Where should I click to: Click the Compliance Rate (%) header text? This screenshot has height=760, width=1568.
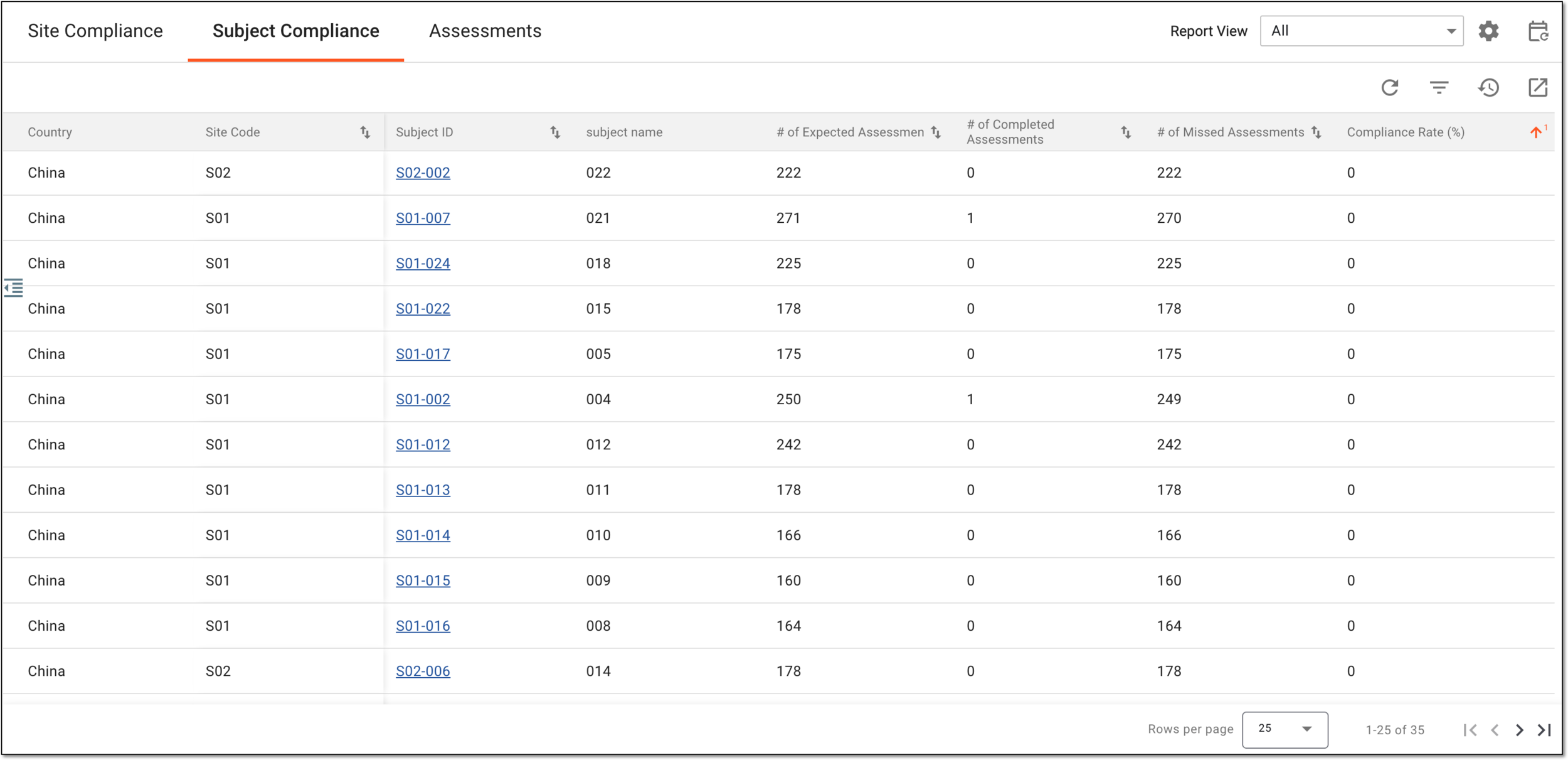click(x=1406, y=132)
